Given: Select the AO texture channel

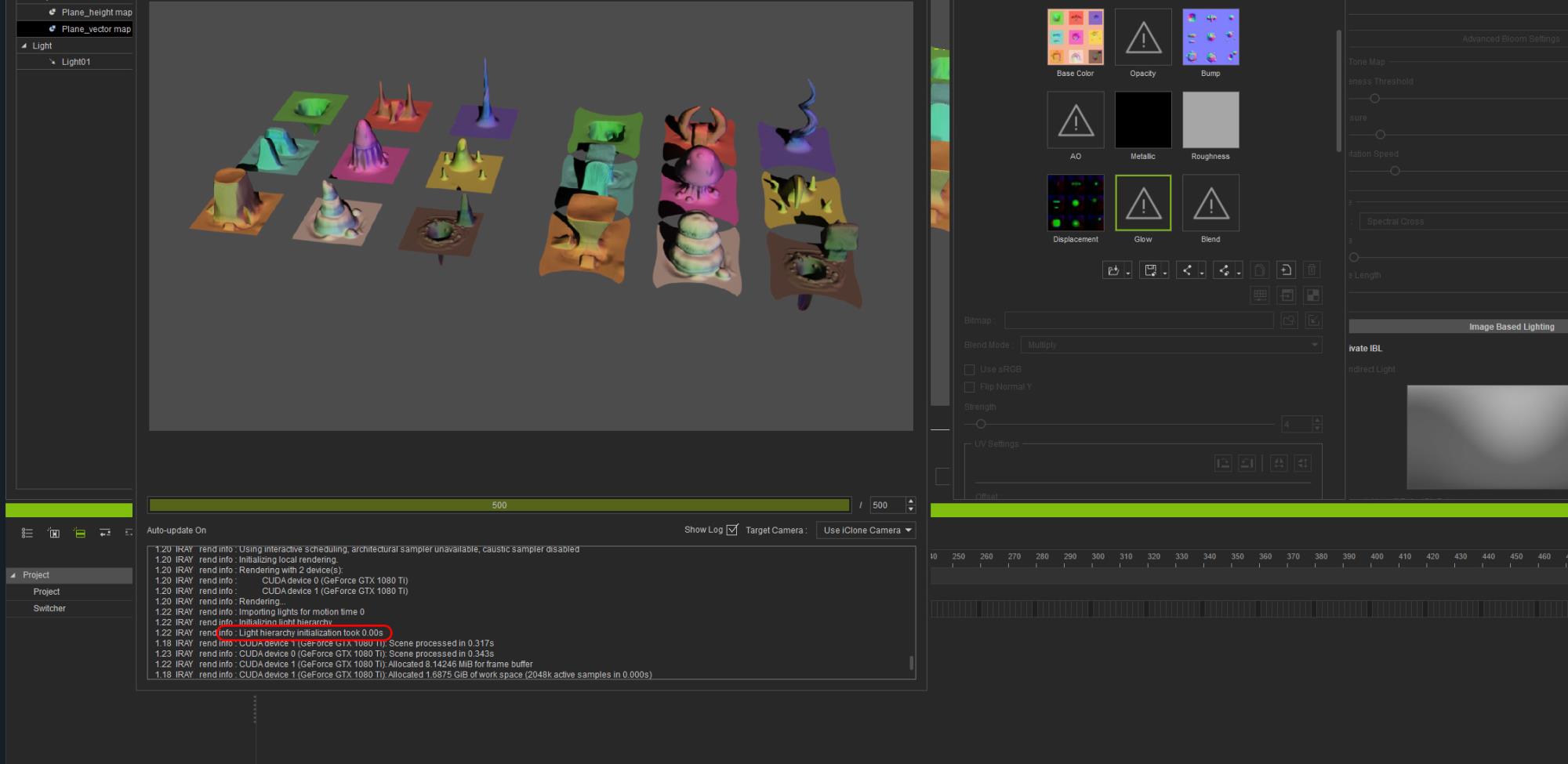Looking at the screenshot, I should 1075,120.
